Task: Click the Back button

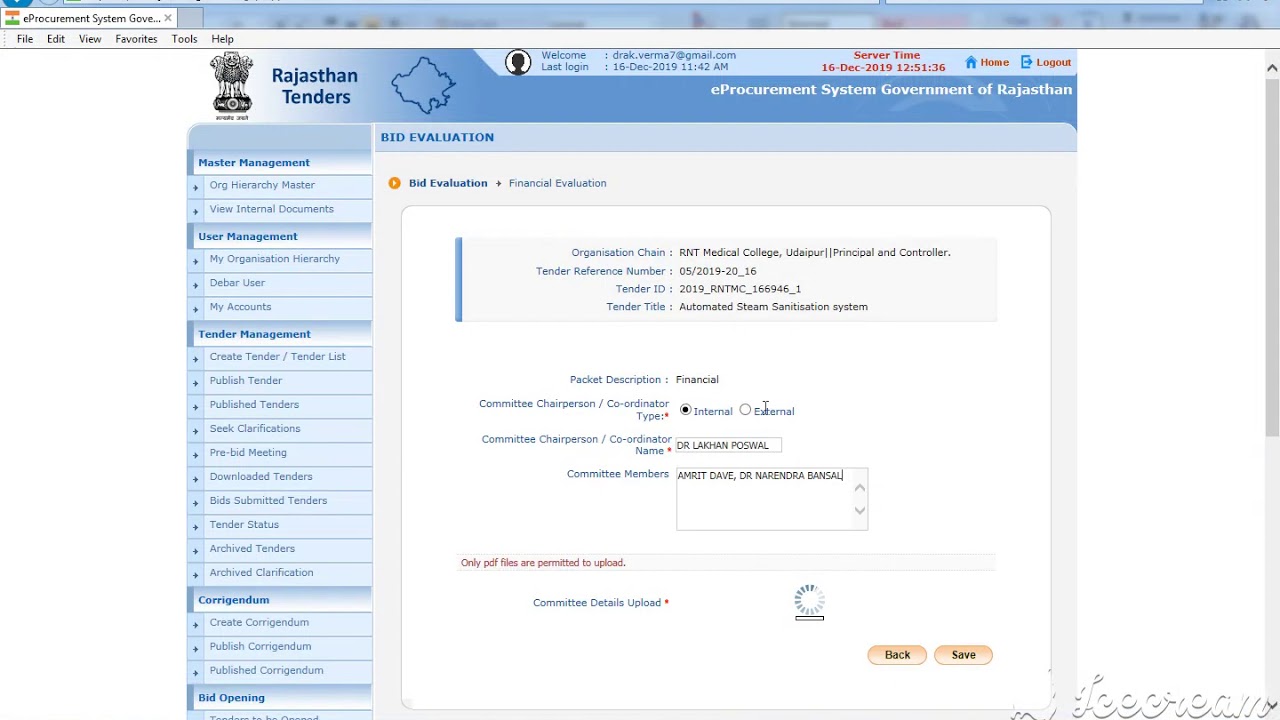Action: (897, 655)
